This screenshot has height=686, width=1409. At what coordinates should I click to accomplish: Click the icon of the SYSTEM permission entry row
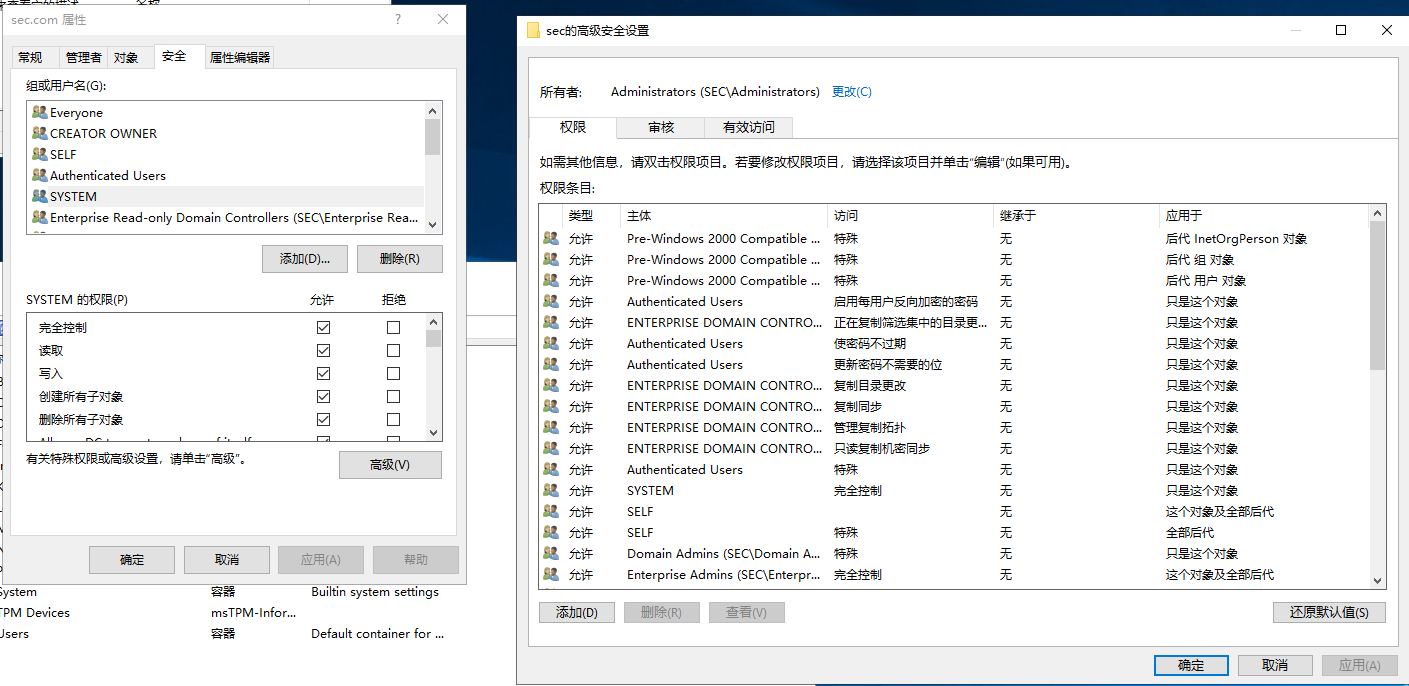click(551, 491)
